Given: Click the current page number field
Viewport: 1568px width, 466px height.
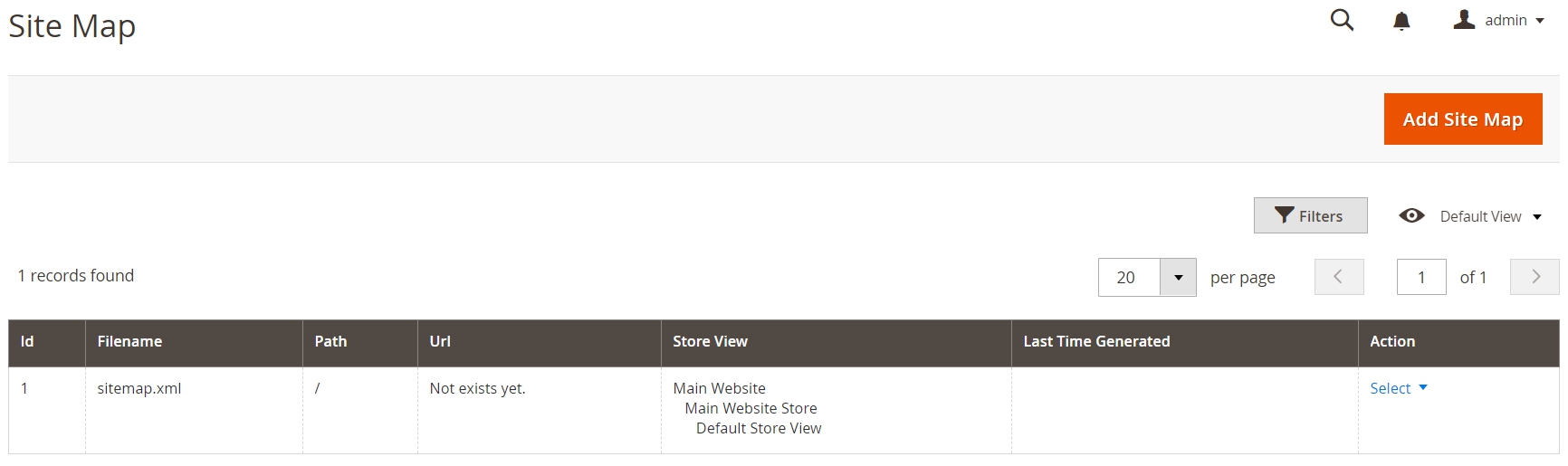Looking at the screenshot, I should [1421, 277].
